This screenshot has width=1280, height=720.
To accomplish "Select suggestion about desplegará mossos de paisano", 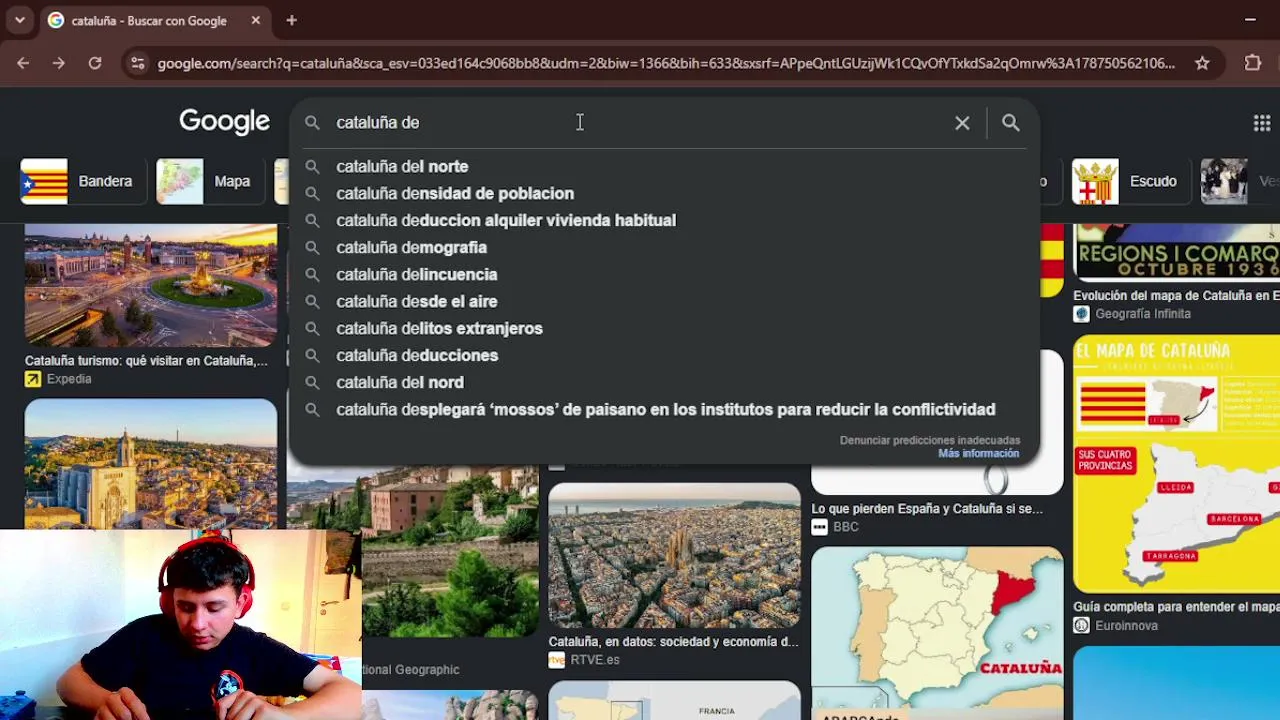I will 664,410.
